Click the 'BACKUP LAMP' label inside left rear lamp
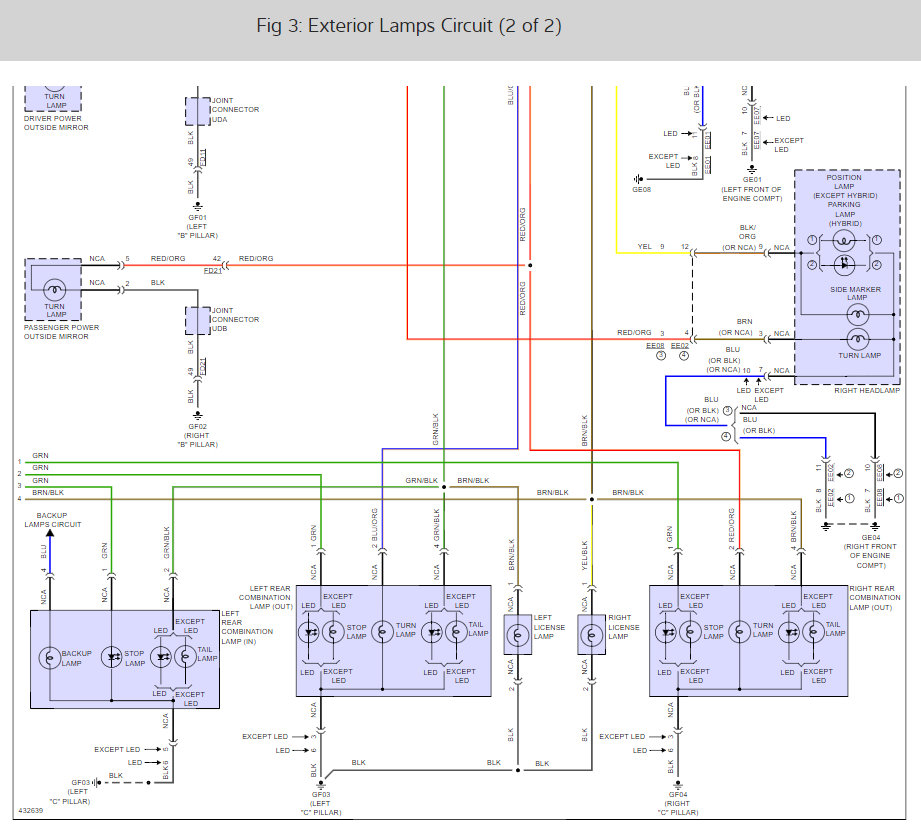The width and height of the screenshot is (921, 833). point(76,659)
